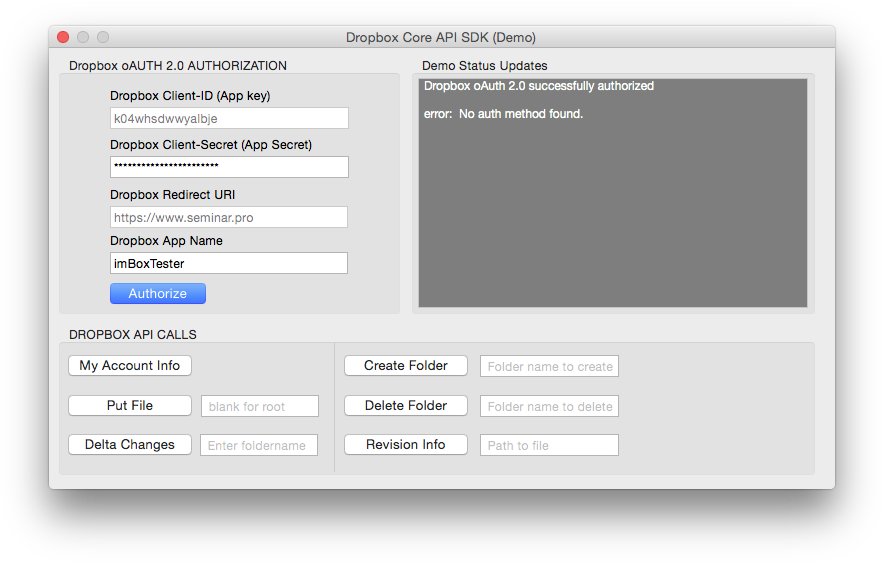Click 'error: No auth method found.' line
Image resolution: width=883 pixels, height=562 pixels.
[x=503, y=114]
